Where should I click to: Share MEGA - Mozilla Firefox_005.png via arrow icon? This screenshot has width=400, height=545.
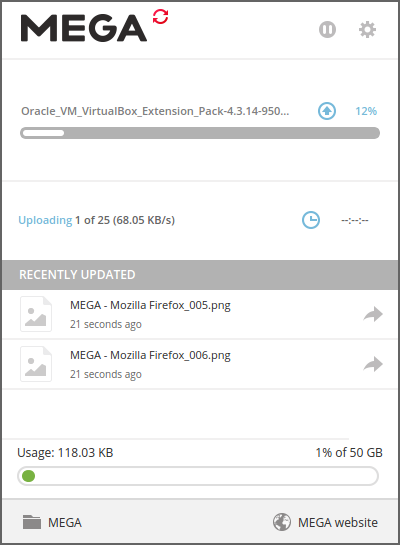(x=373, y=314)
